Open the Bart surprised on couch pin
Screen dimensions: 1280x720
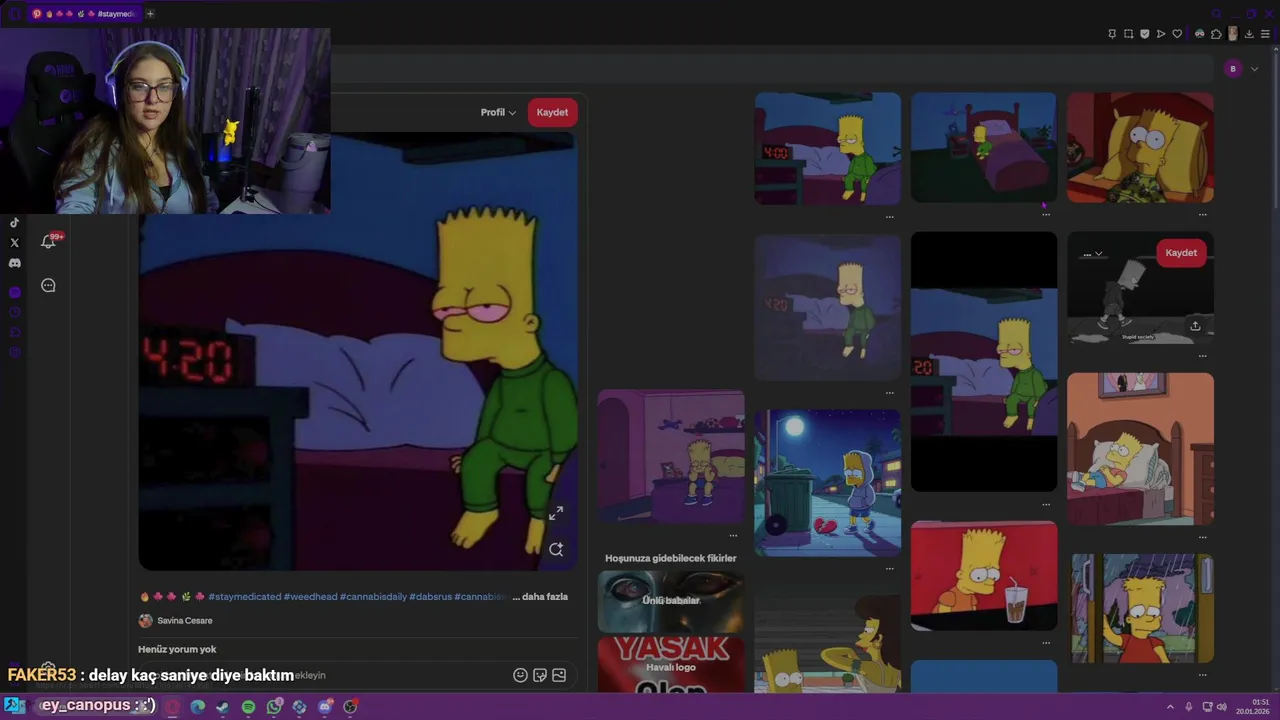[1140, 148]
